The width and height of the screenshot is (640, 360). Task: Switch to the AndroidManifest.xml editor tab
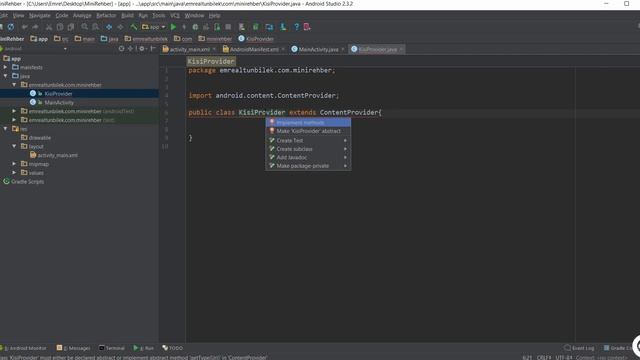click(x=254, y=49)
